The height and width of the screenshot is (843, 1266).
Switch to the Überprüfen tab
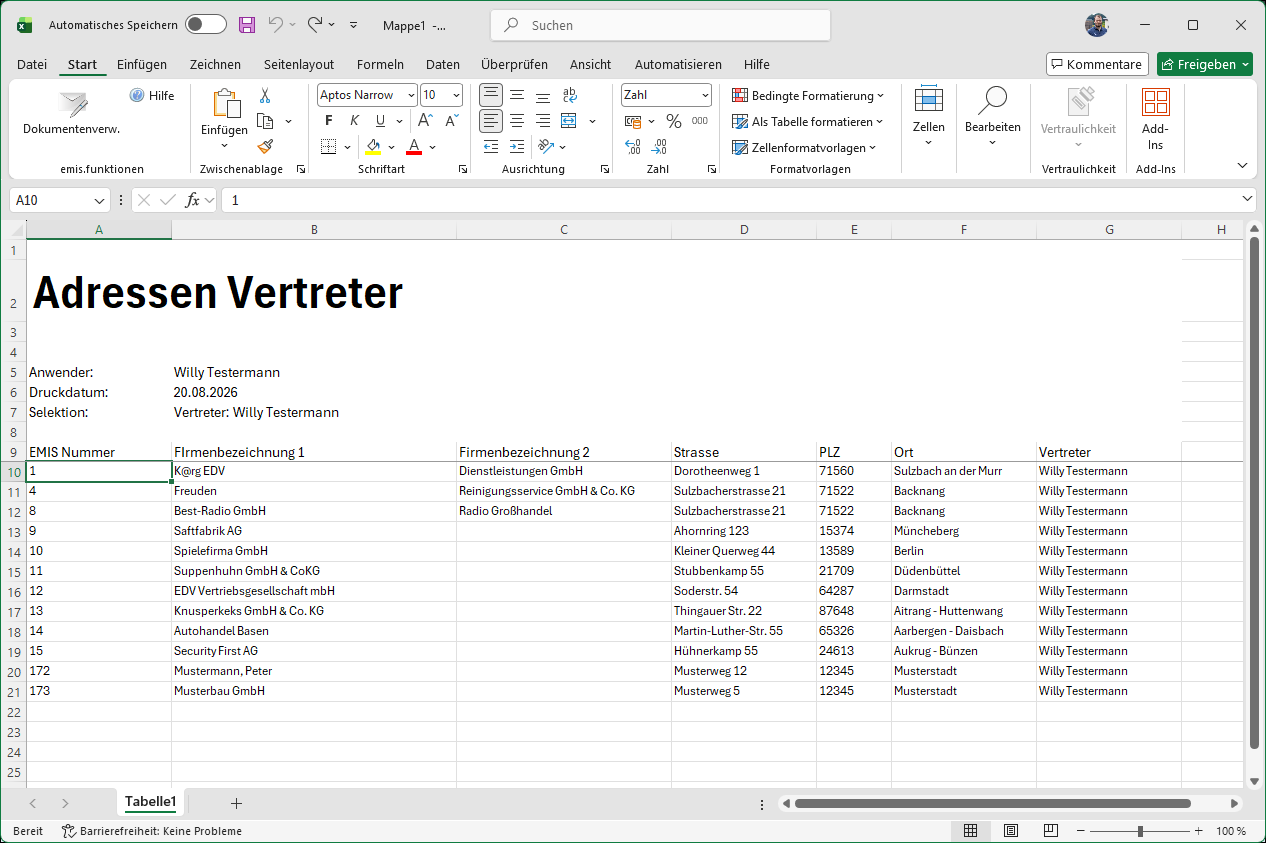coord(514,64)
